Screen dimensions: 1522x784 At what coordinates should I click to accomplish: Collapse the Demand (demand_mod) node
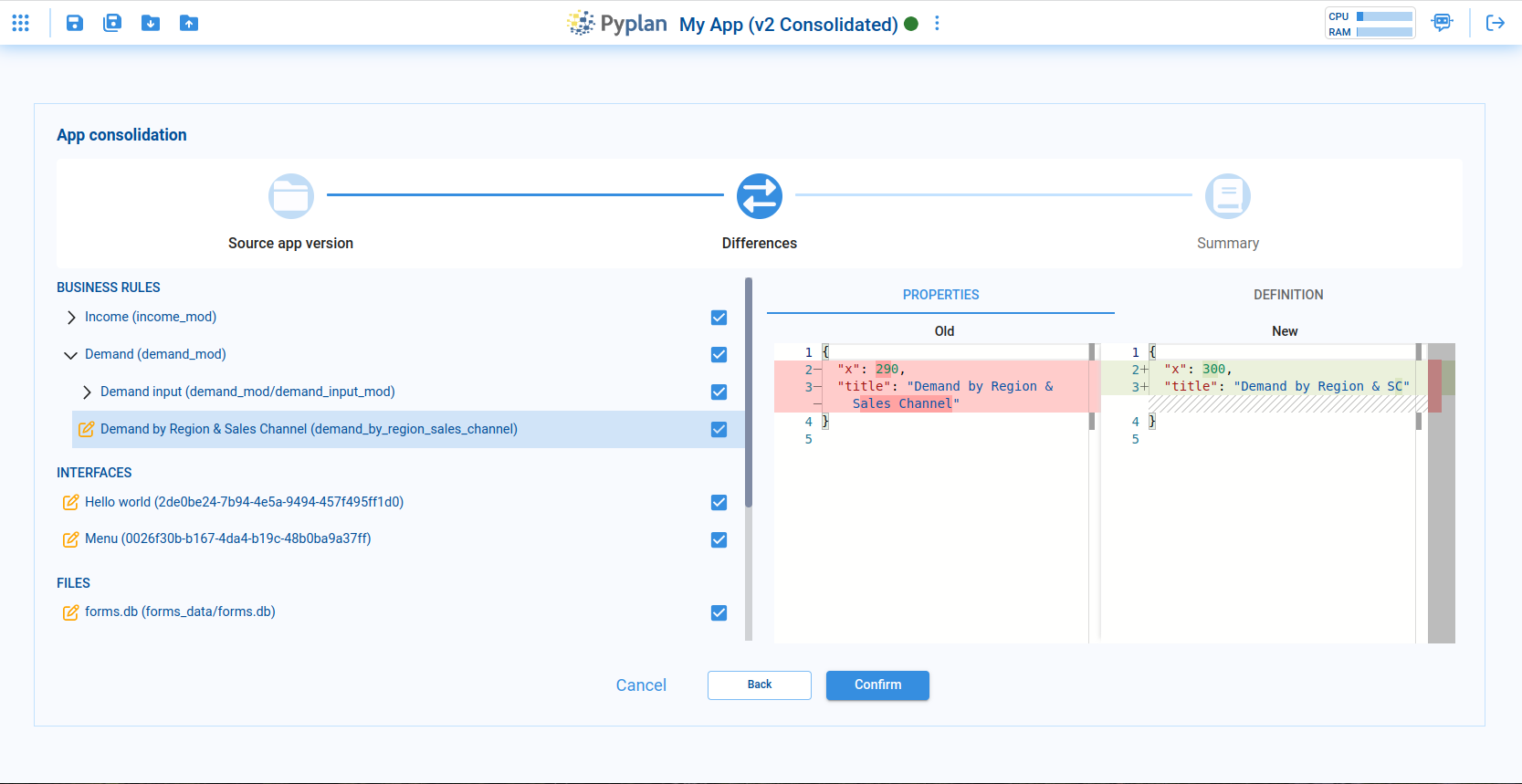[x=70, y=355]
